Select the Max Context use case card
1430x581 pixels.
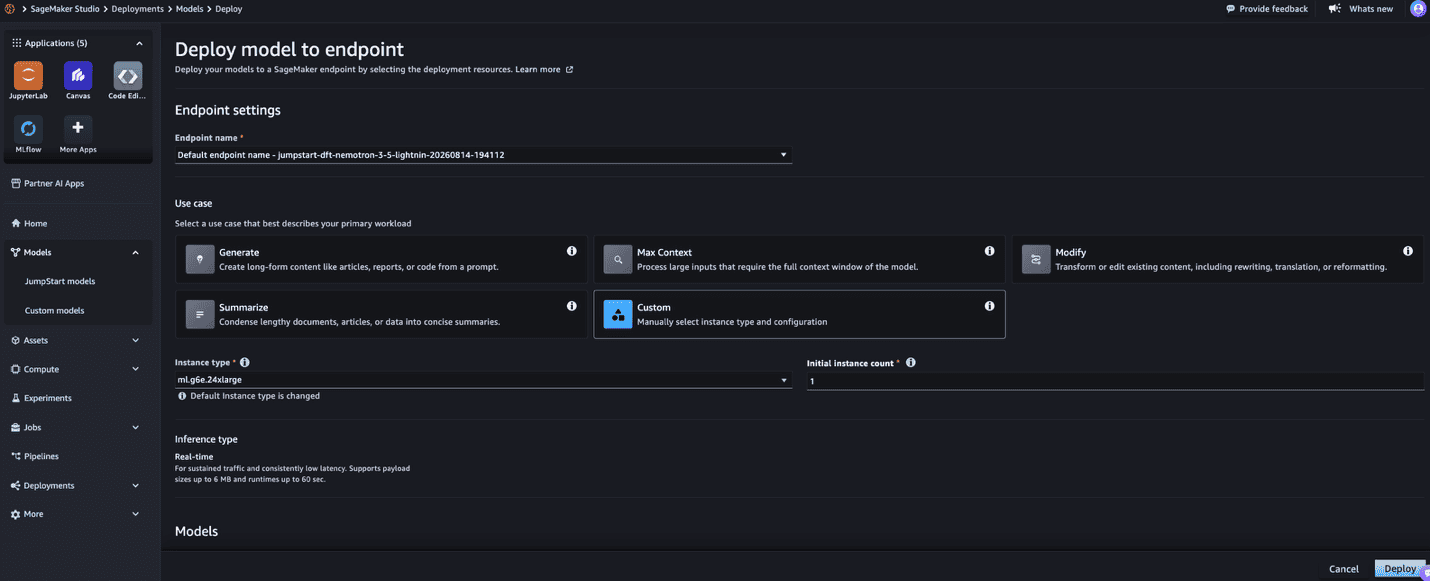click(799, 259)
